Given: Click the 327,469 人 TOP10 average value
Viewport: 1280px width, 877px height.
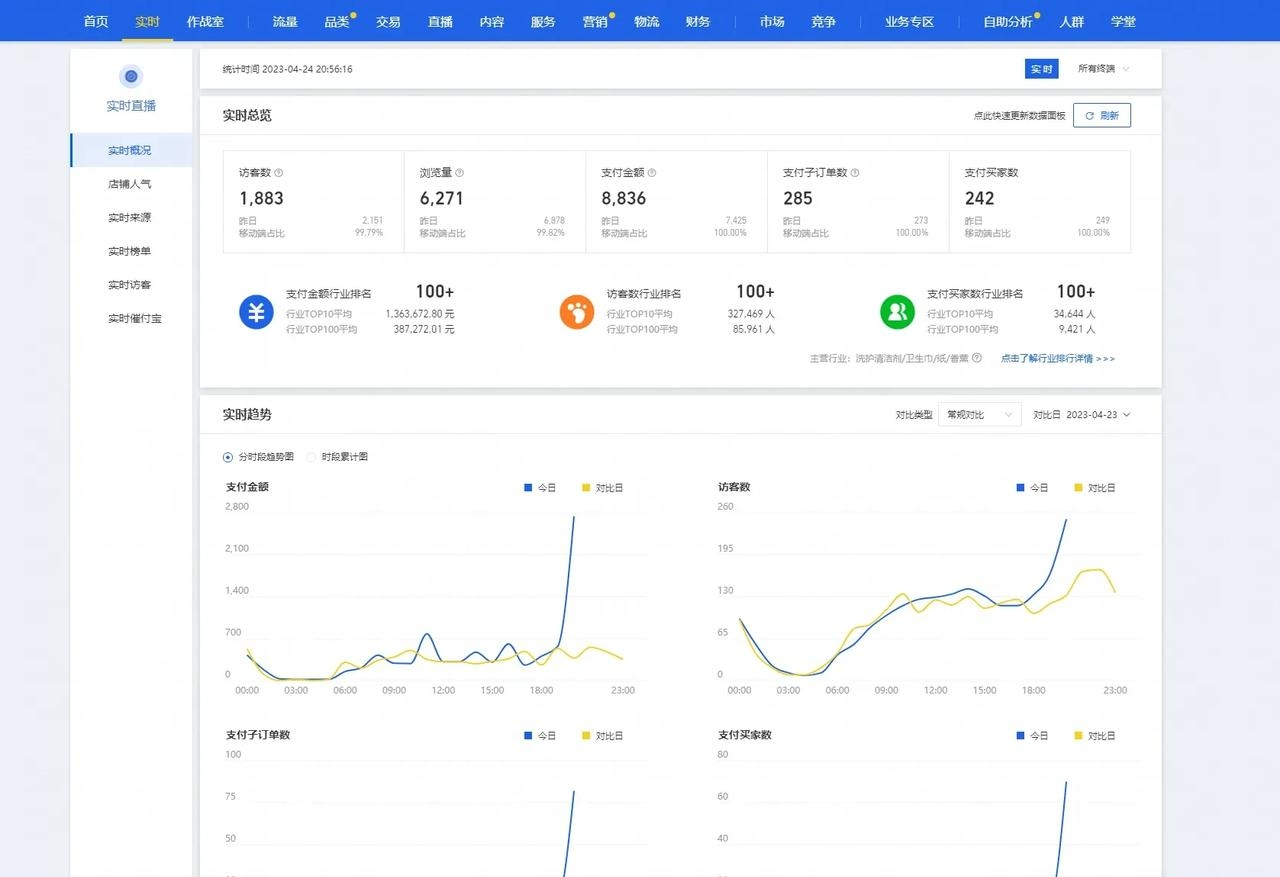Looking at the screenshot, I should 751,314.
